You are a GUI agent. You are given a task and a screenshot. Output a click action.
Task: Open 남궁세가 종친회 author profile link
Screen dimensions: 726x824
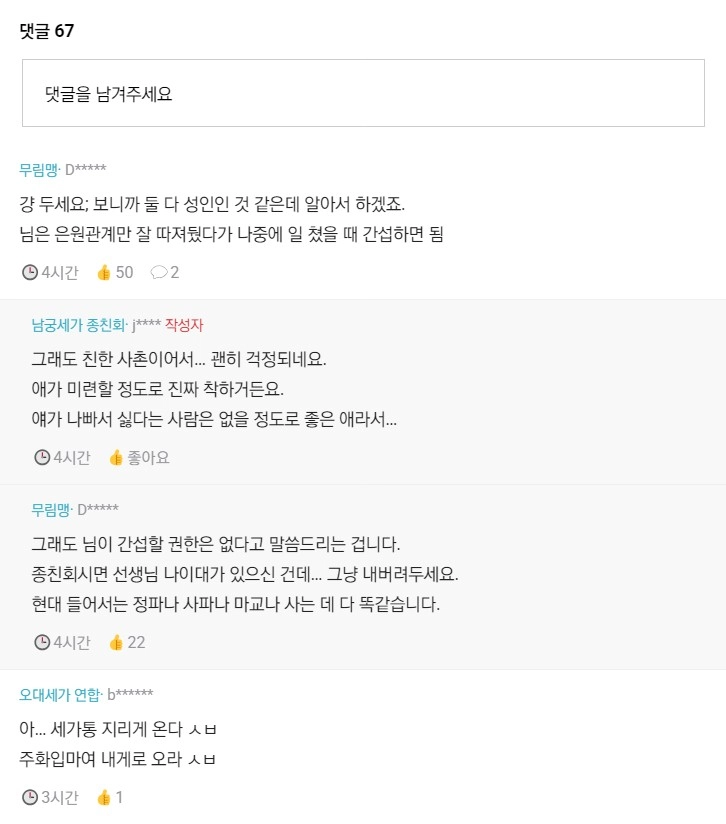coord(78,325)
